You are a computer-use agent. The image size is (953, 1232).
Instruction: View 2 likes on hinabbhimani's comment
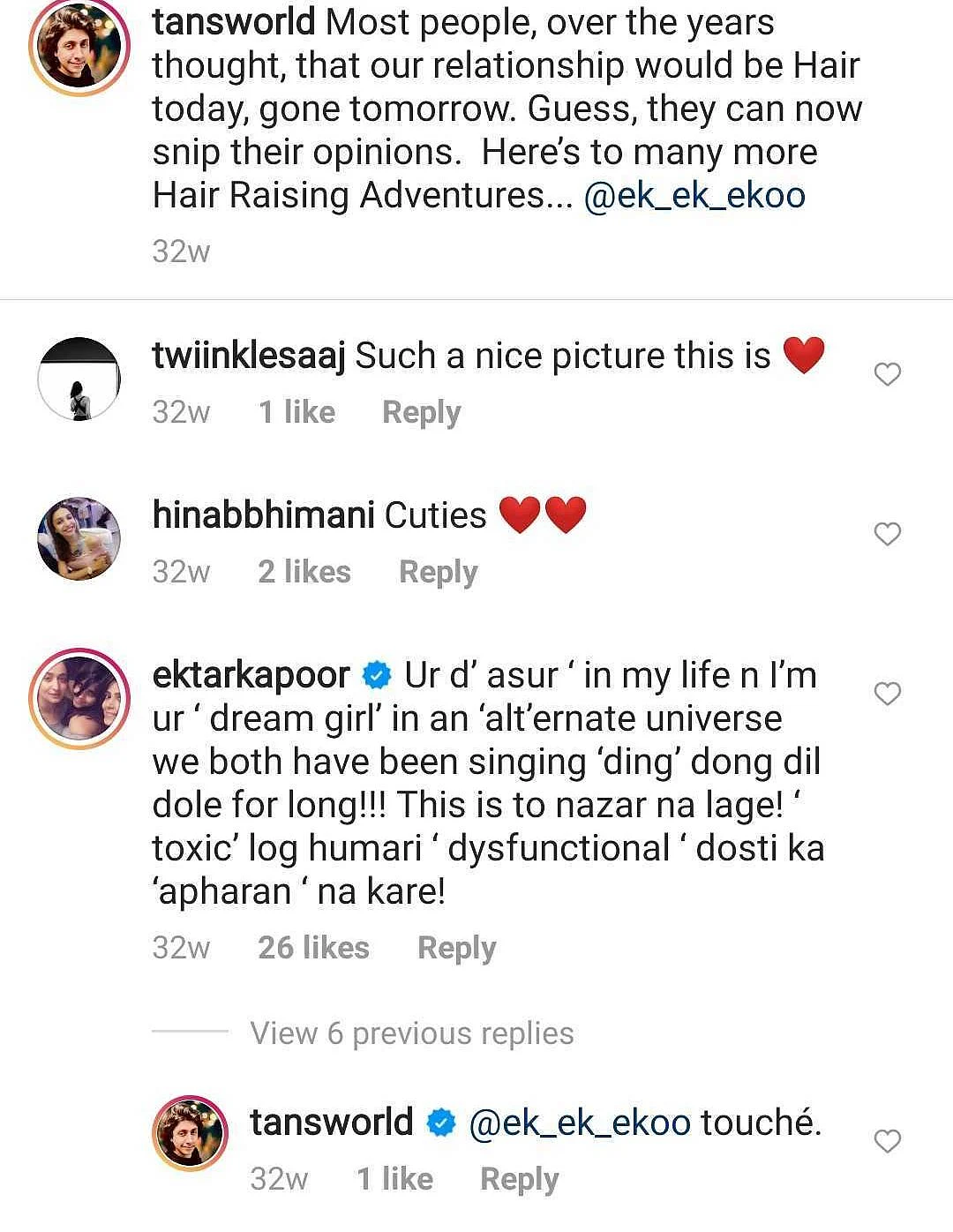click(x=304, y=572)
